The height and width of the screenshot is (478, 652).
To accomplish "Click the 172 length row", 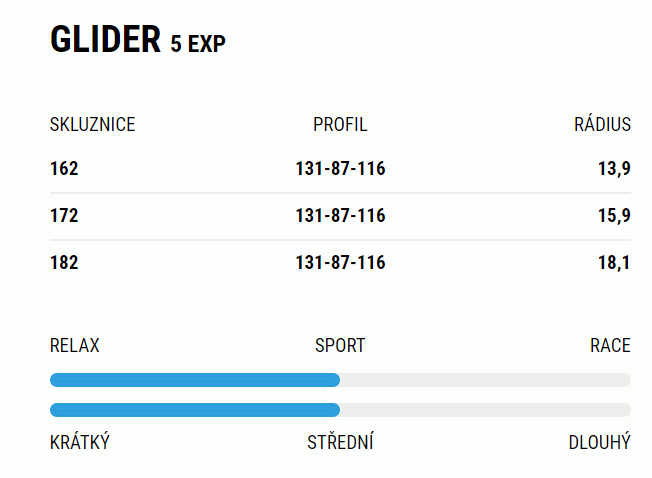I will click(x=340, y=216).
